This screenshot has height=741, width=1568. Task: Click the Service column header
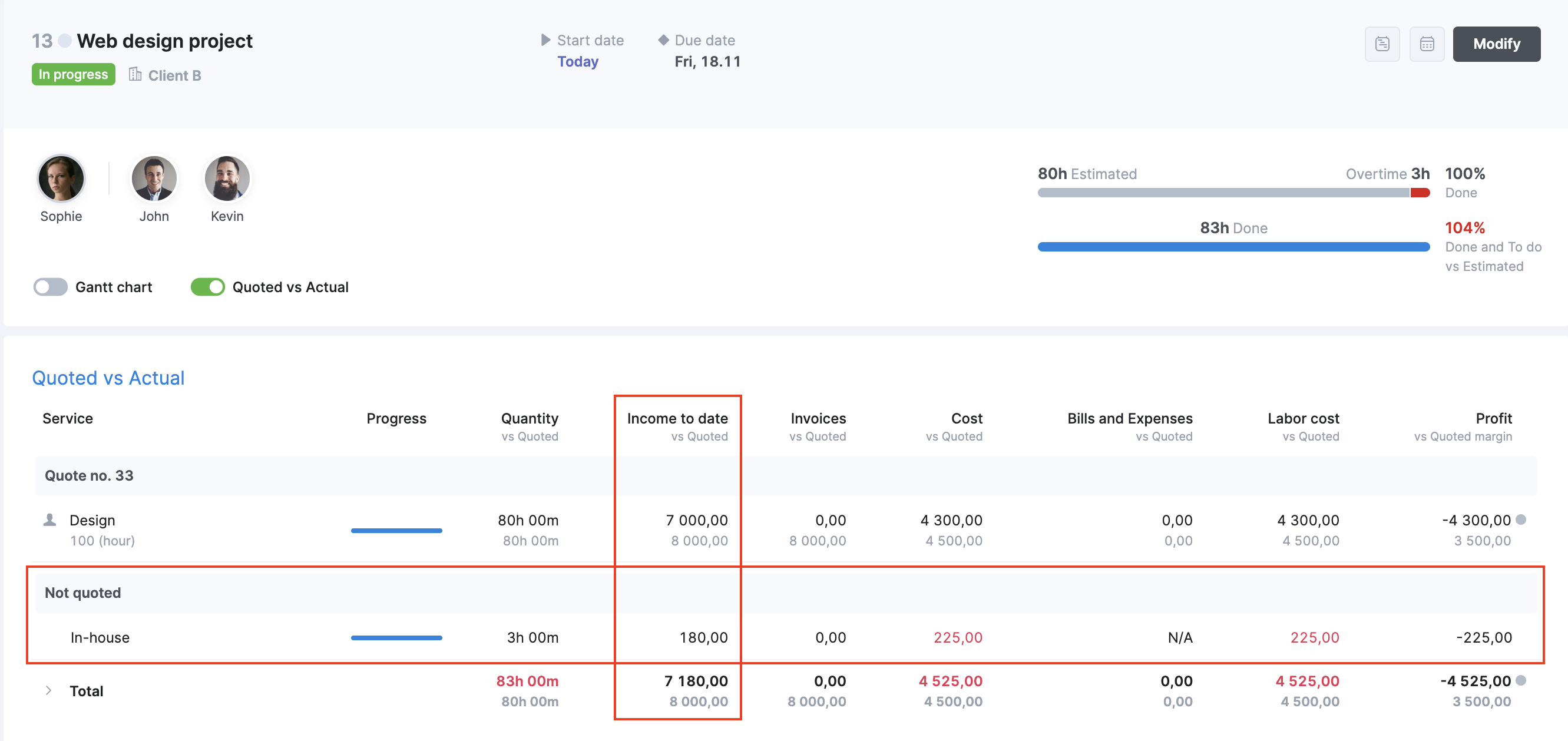coord(68,418)
